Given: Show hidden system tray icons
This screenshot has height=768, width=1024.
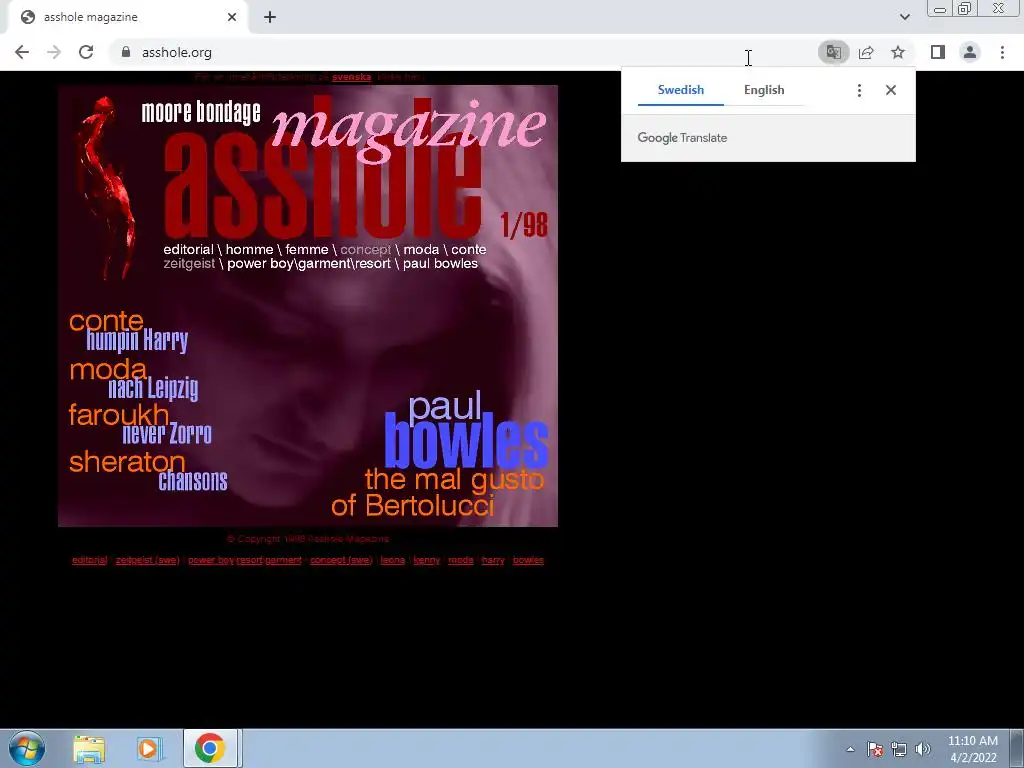Looking at the screenshot, I should pyautogui.click(x=850, y=749).
